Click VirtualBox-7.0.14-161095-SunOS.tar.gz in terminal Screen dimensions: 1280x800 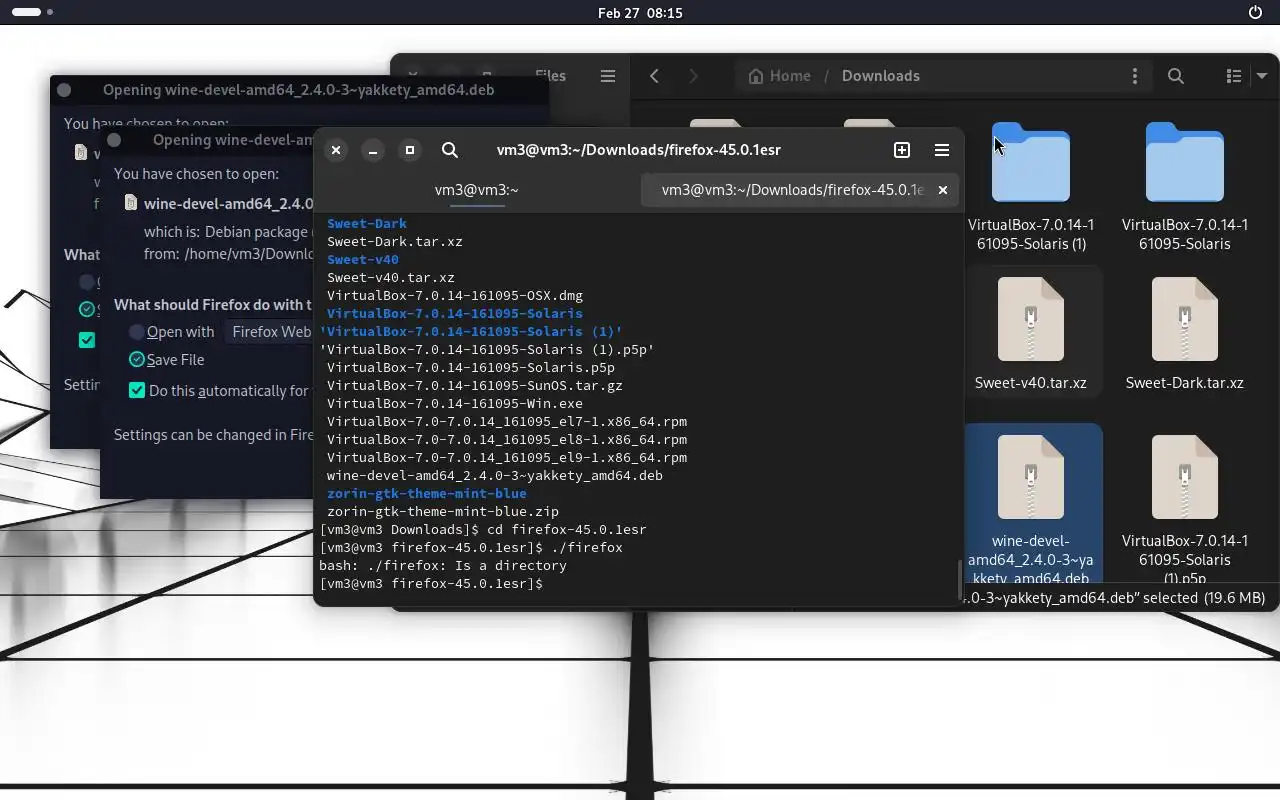coord(475,386)
